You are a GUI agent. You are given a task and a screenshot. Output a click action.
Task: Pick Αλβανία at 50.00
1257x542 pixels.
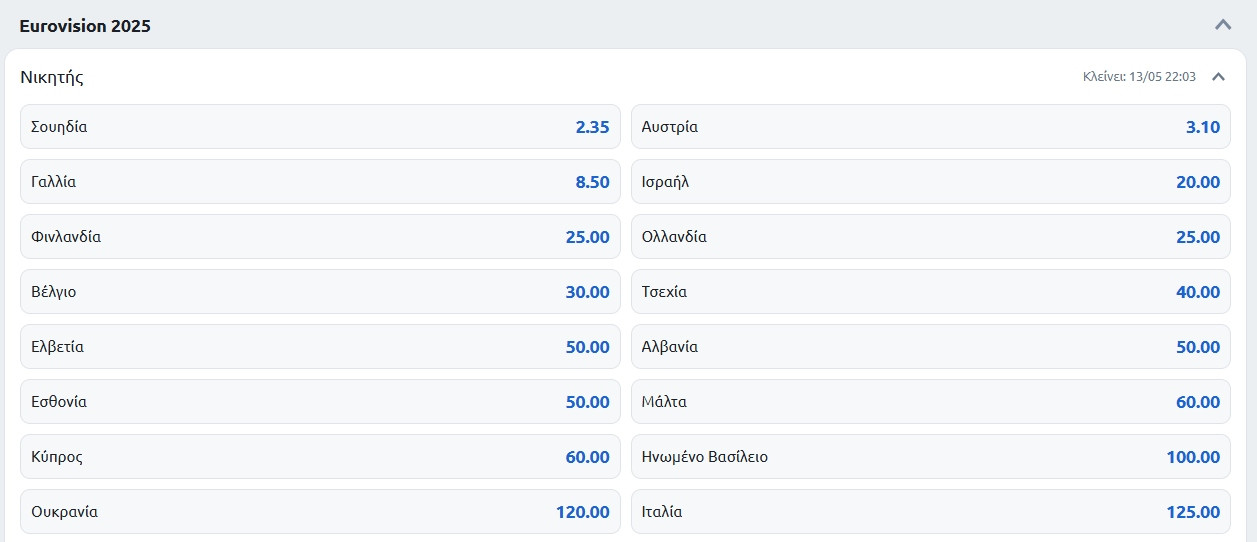click(930, 347)
